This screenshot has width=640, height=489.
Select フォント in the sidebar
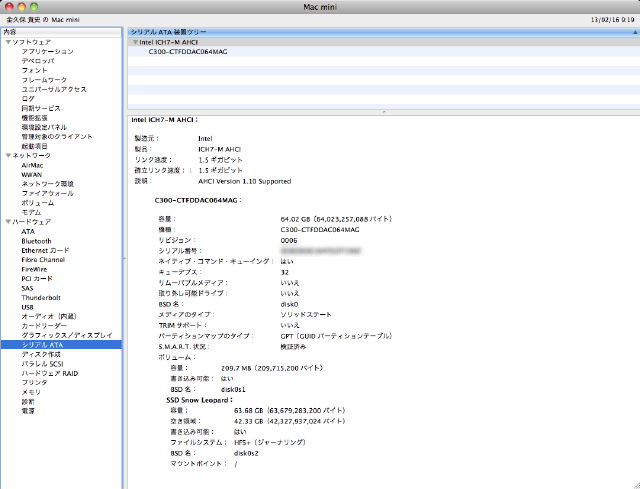pos(34,70)
